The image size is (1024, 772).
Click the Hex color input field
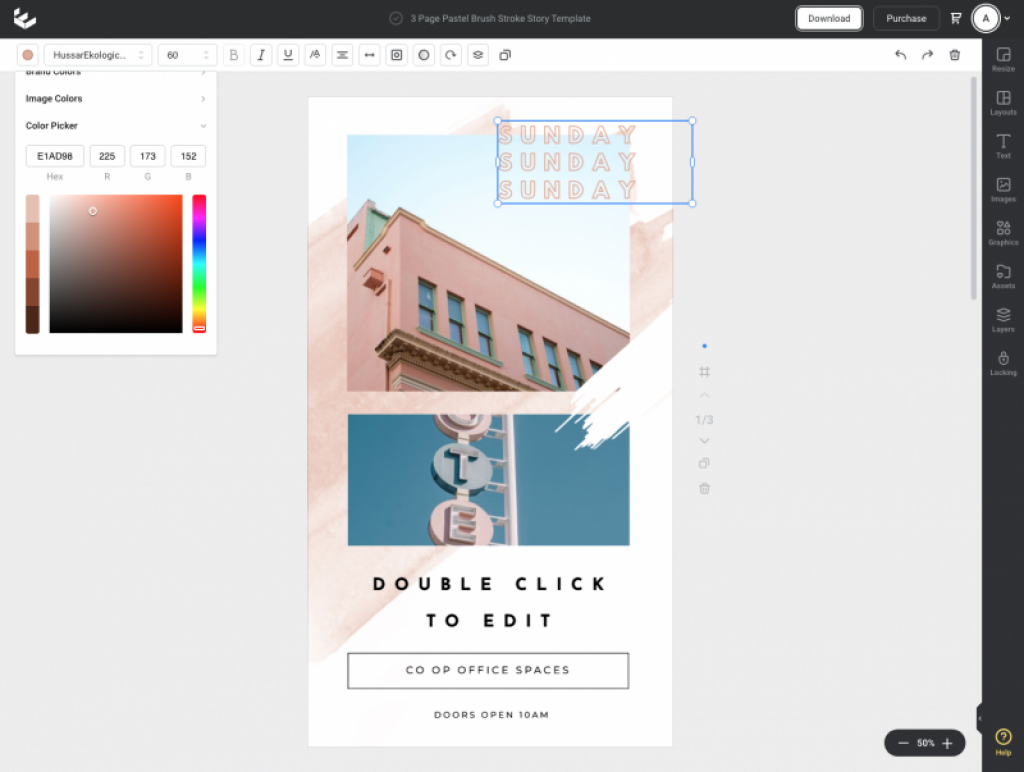click(x=55, y=156)
